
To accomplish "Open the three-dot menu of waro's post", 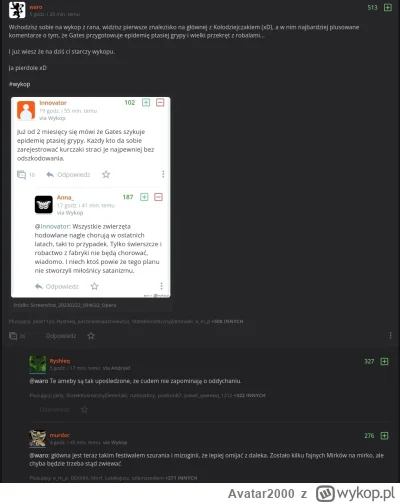I will pyautogui.click(x=390, y=336).
